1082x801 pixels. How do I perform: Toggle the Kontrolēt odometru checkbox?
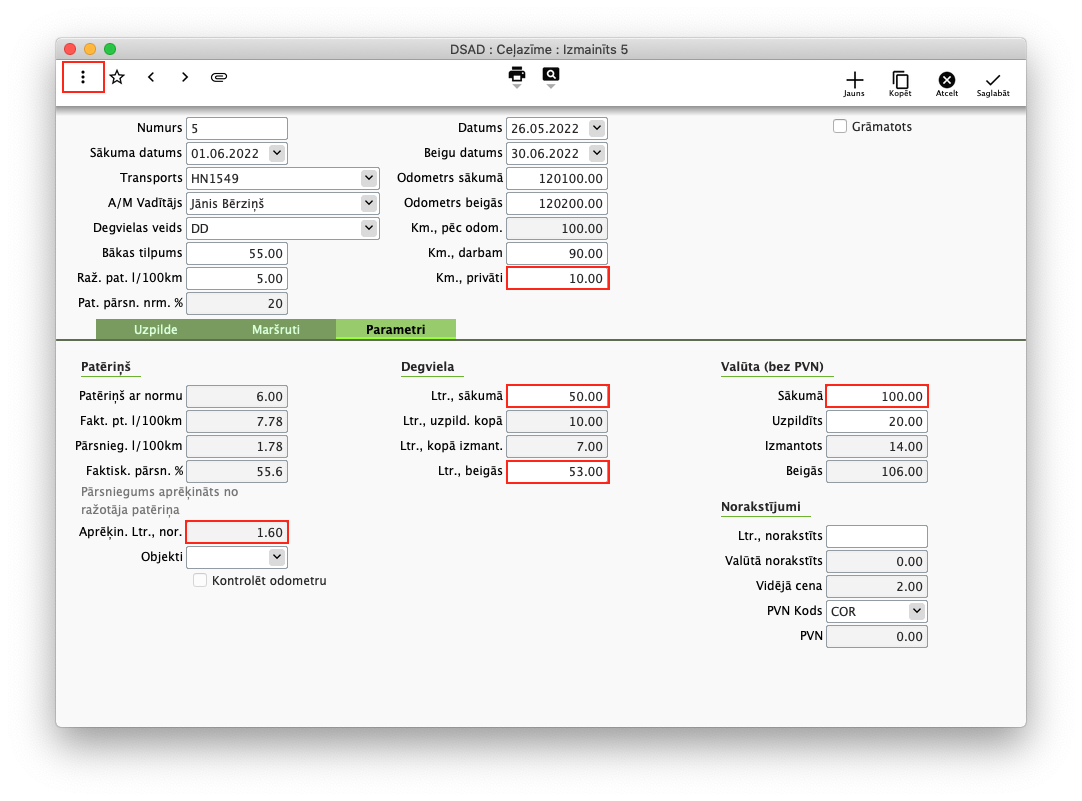click(x=200, y=580)
